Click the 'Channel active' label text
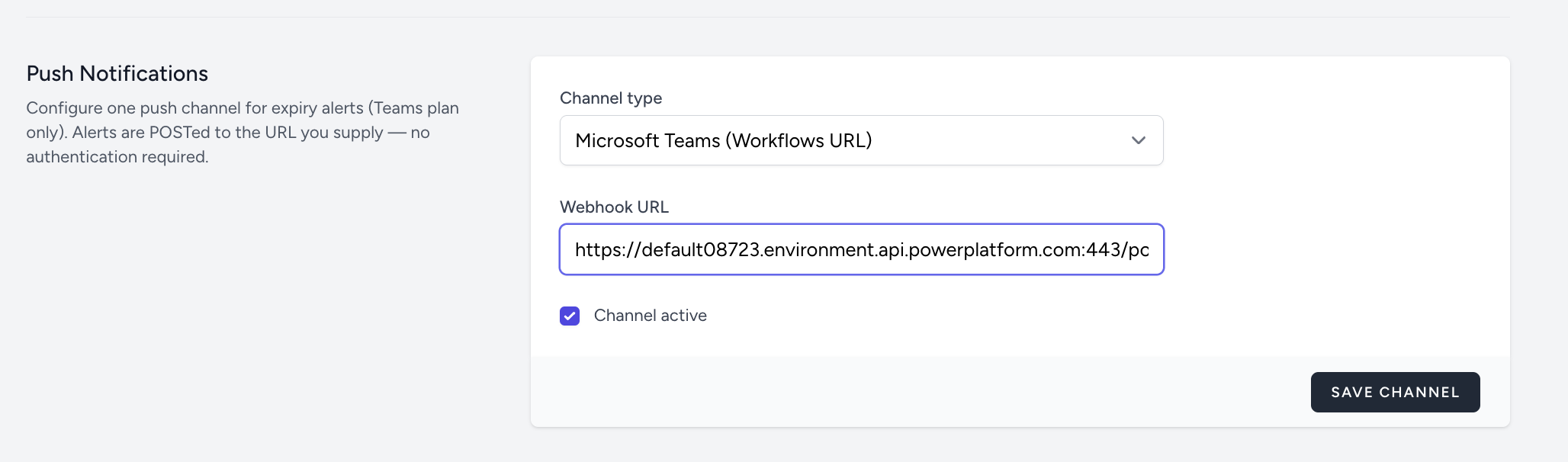 click(x=651, y=316)
